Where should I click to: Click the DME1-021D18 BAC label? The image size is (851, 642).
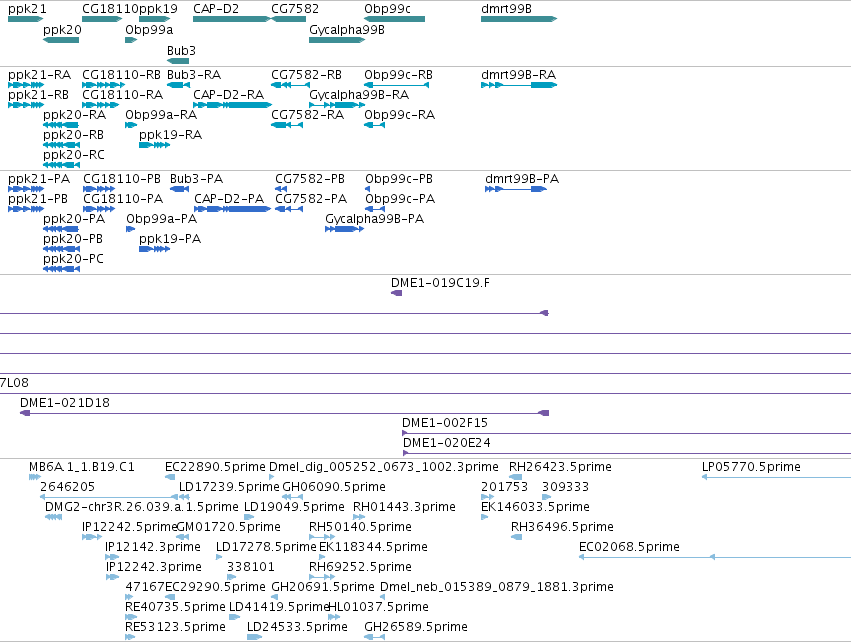[65, 403]
